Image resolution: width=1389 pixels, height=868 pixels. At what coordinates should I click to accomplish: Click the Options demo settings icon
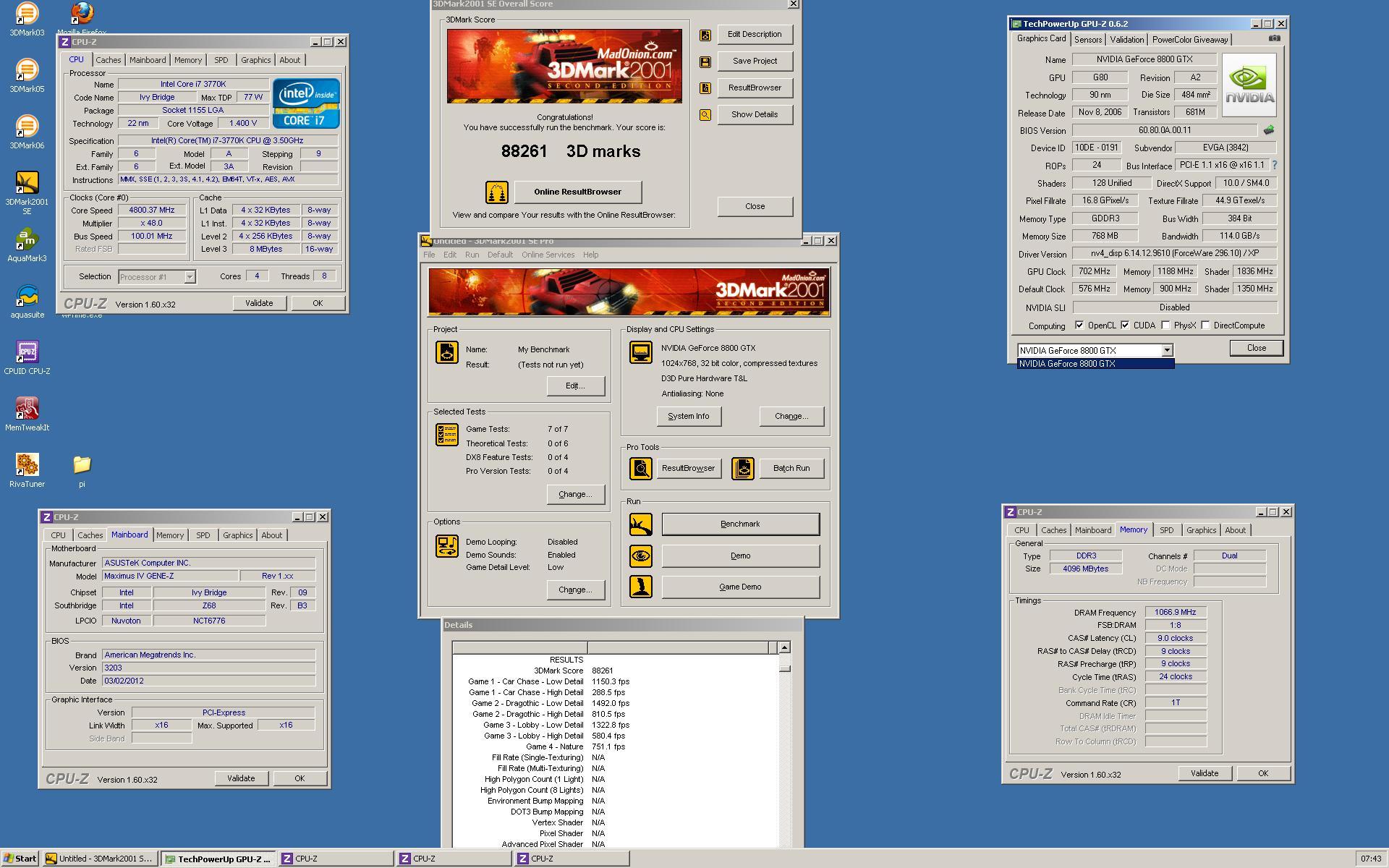click(447, 546)
